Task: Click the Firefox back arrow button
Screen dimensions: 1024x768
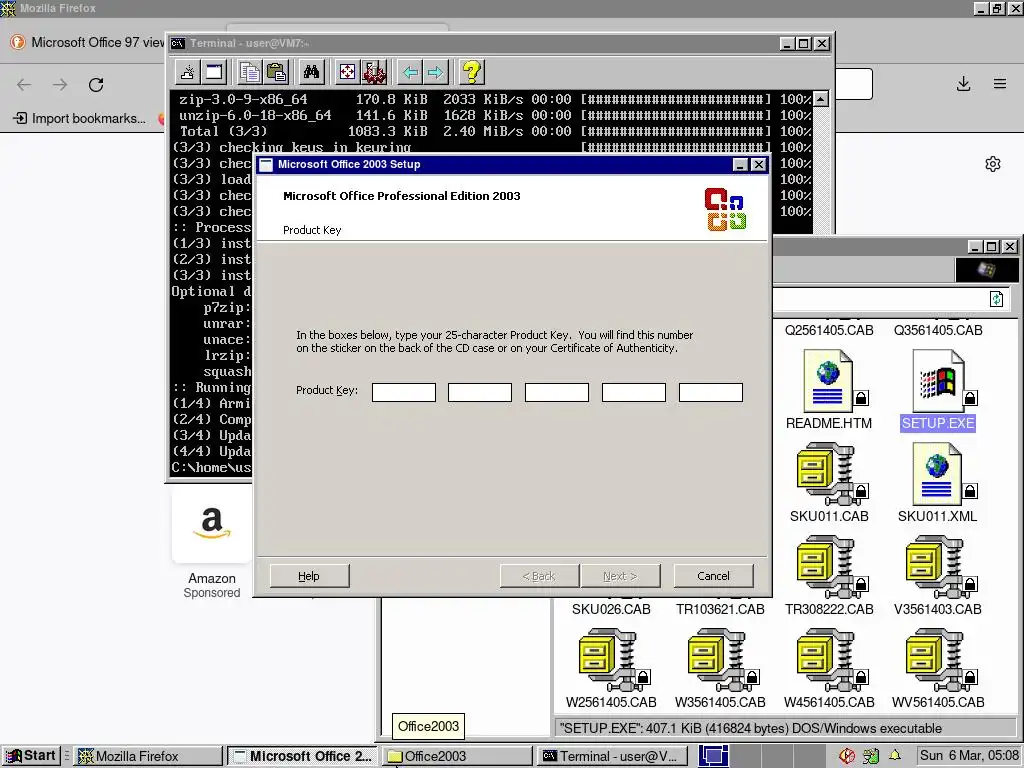Action: point(24,84)
